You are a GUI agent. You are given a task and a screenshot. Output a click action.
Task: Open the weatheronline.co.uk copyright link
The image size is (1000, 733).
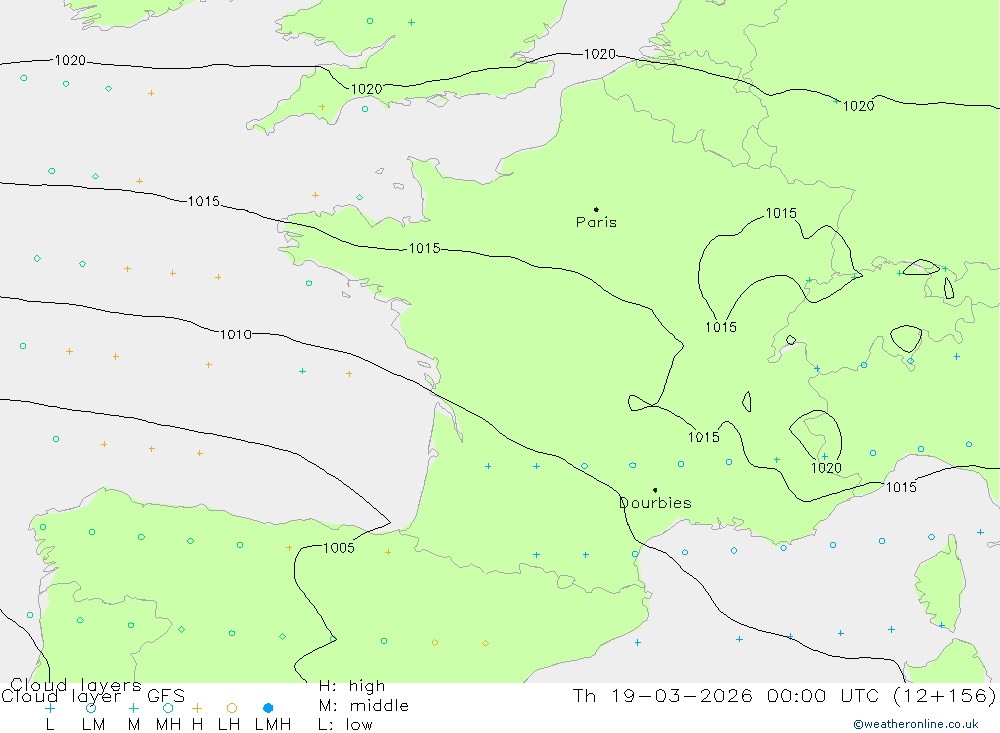pos(916,724)
